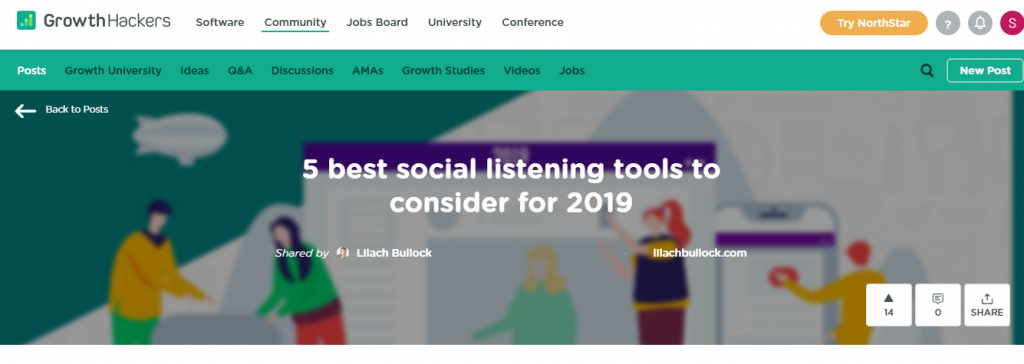
Task: Open the lilachbullock.com source link
Action: tap(699, 253)
